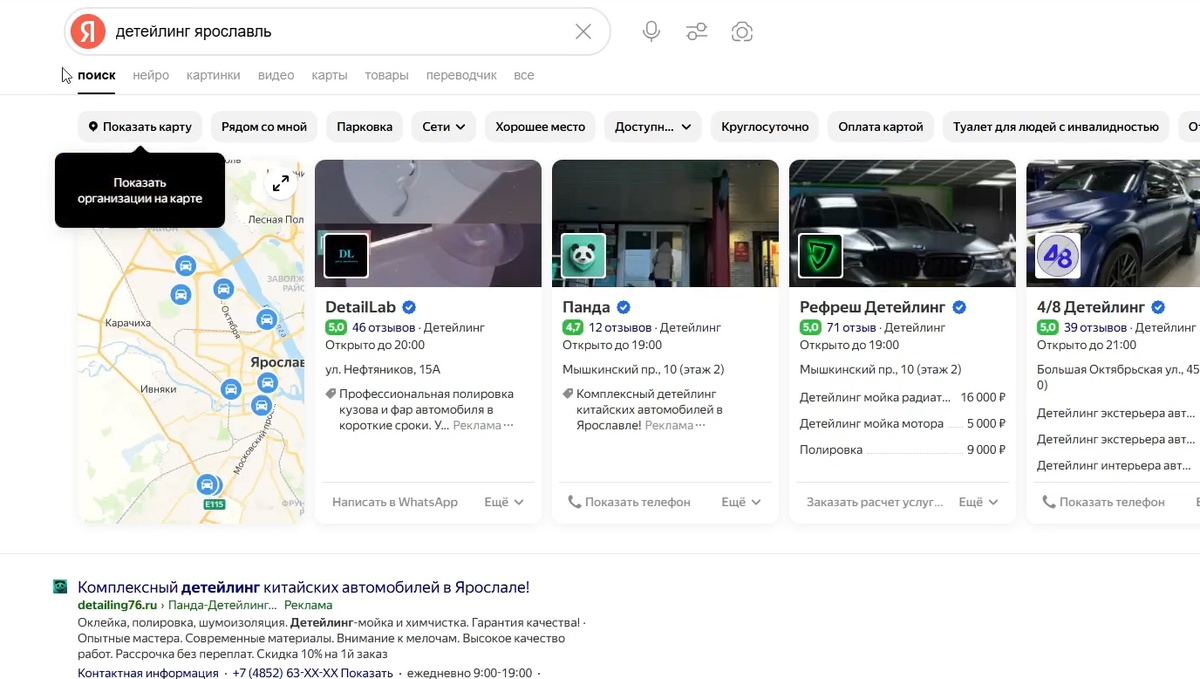
Task: Select Детейлинг мойка радиат... 16 000 ₽ row
Action: (902, 397)
